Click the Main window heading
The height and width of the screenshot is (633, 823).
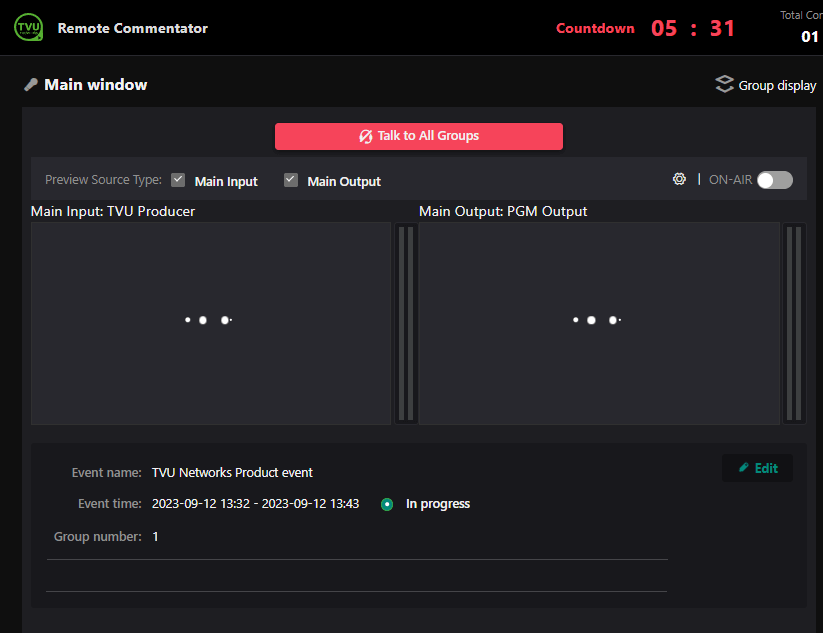[96, 85]
